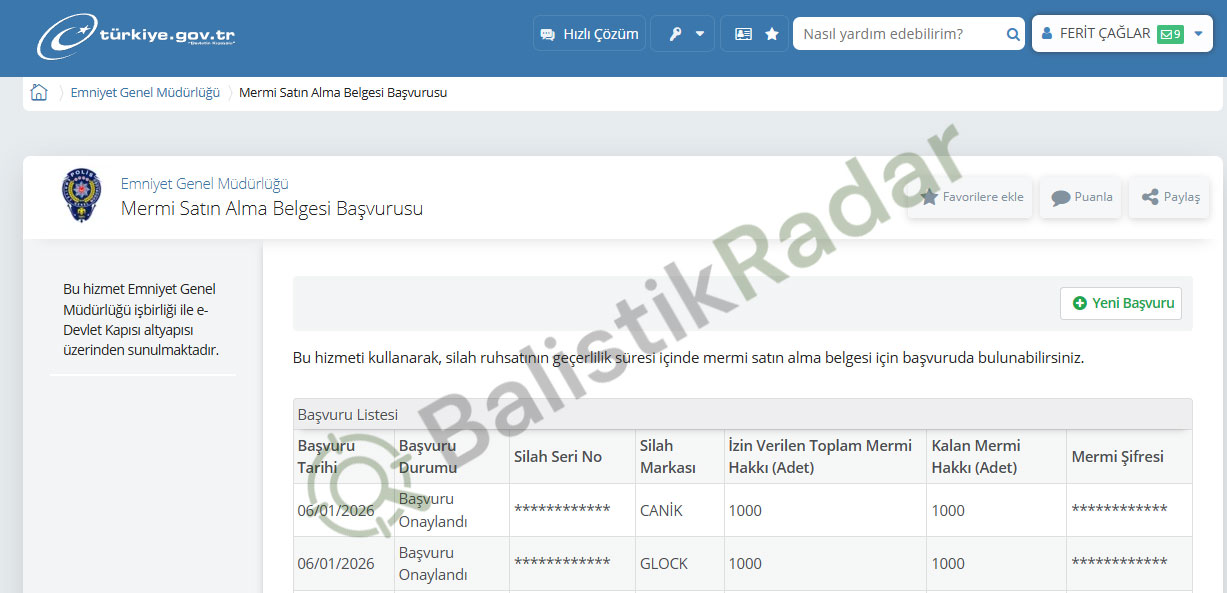Open the türkiye.gov.tr logo homepage
The height and width of the screenshot is (593, 1227).
pyautogui.click(x=136, y=36)
